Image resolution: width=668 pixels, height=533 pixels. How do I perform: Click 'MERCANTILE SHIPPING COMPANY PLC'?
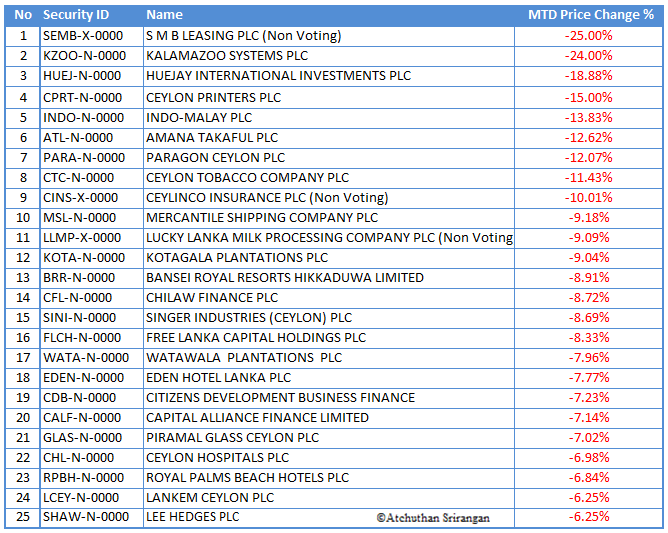pyautogui.click(x=262, y=218)
